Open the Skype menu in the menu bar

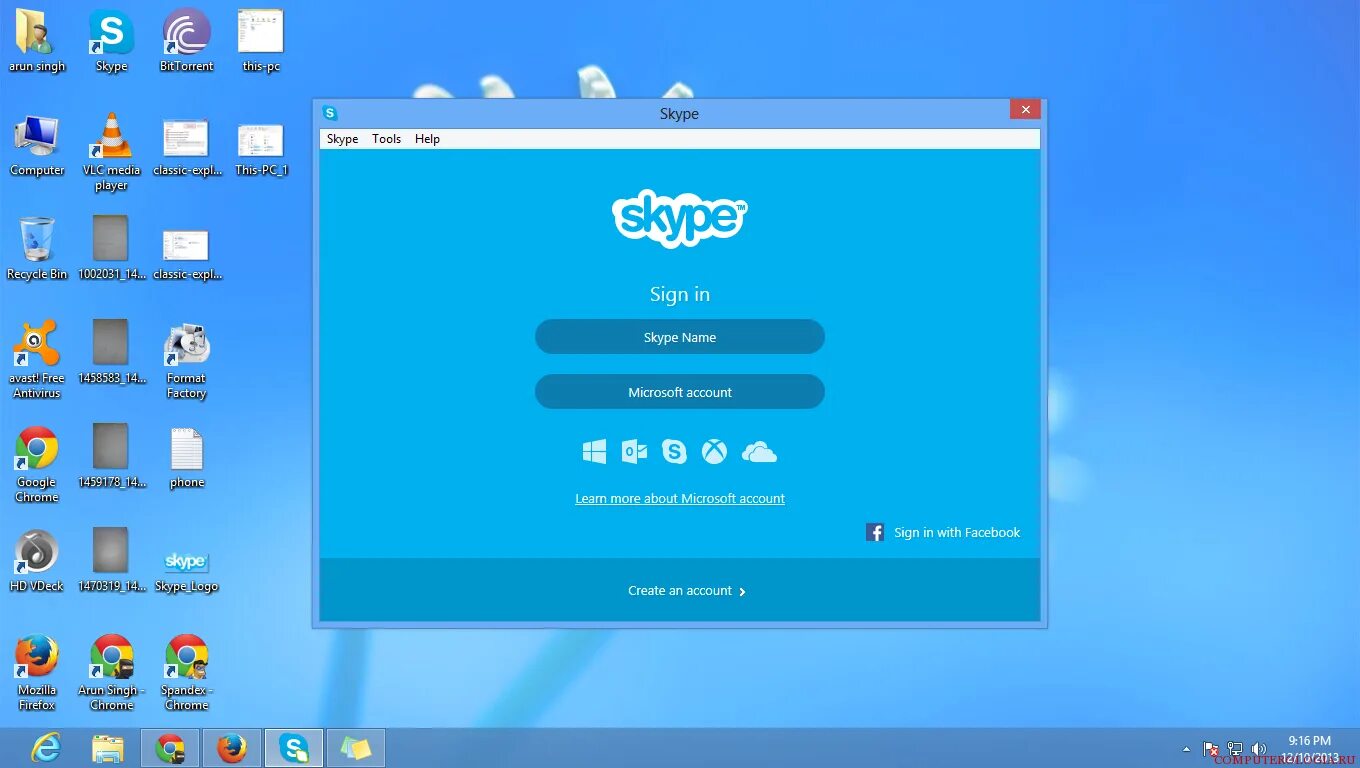342,139
